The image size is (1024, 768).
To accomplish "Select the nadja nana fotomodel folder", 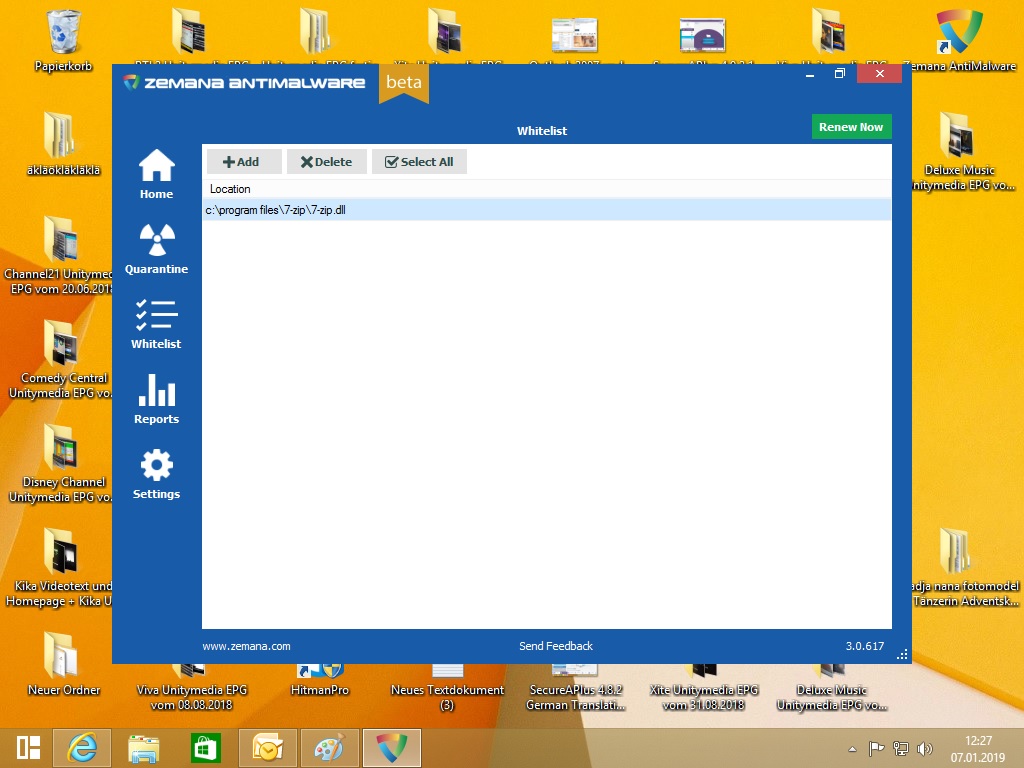I will point(965,568).
